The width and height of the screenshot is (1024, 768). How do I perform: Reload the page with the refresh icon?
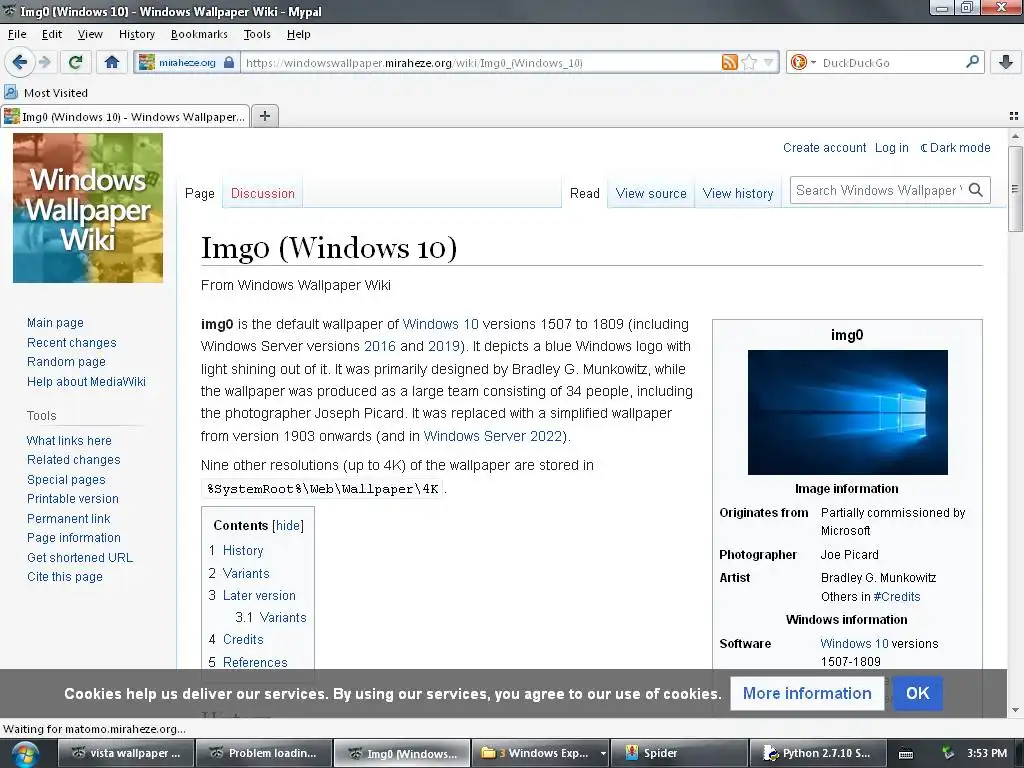(x=75, y=62)
